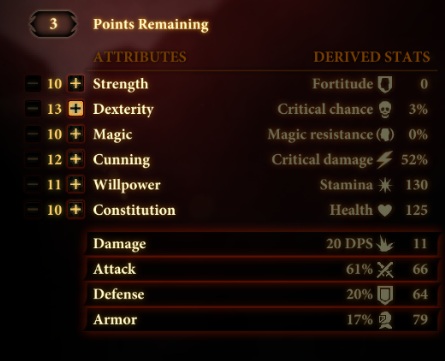Select the Armor helmet icon
Screen dimensions: 445x361
click(x=385, y=320)
